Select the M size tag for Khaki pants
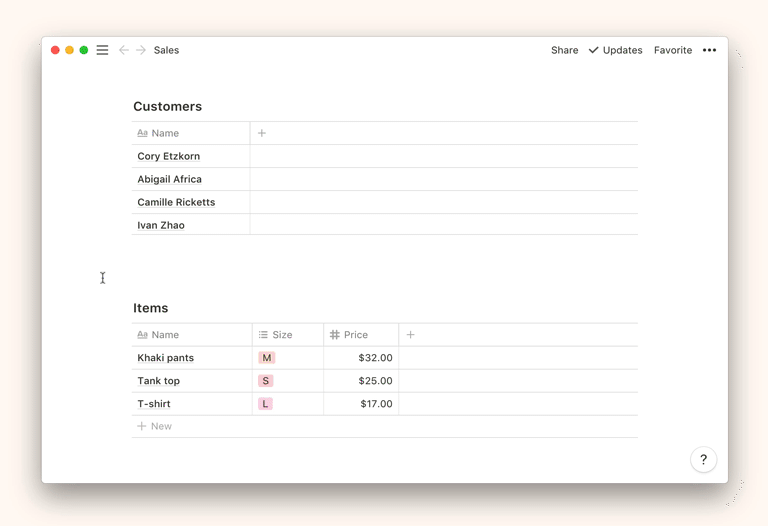Screen dimensions: 768x526 pyautogui.click(x=266, y=358)
